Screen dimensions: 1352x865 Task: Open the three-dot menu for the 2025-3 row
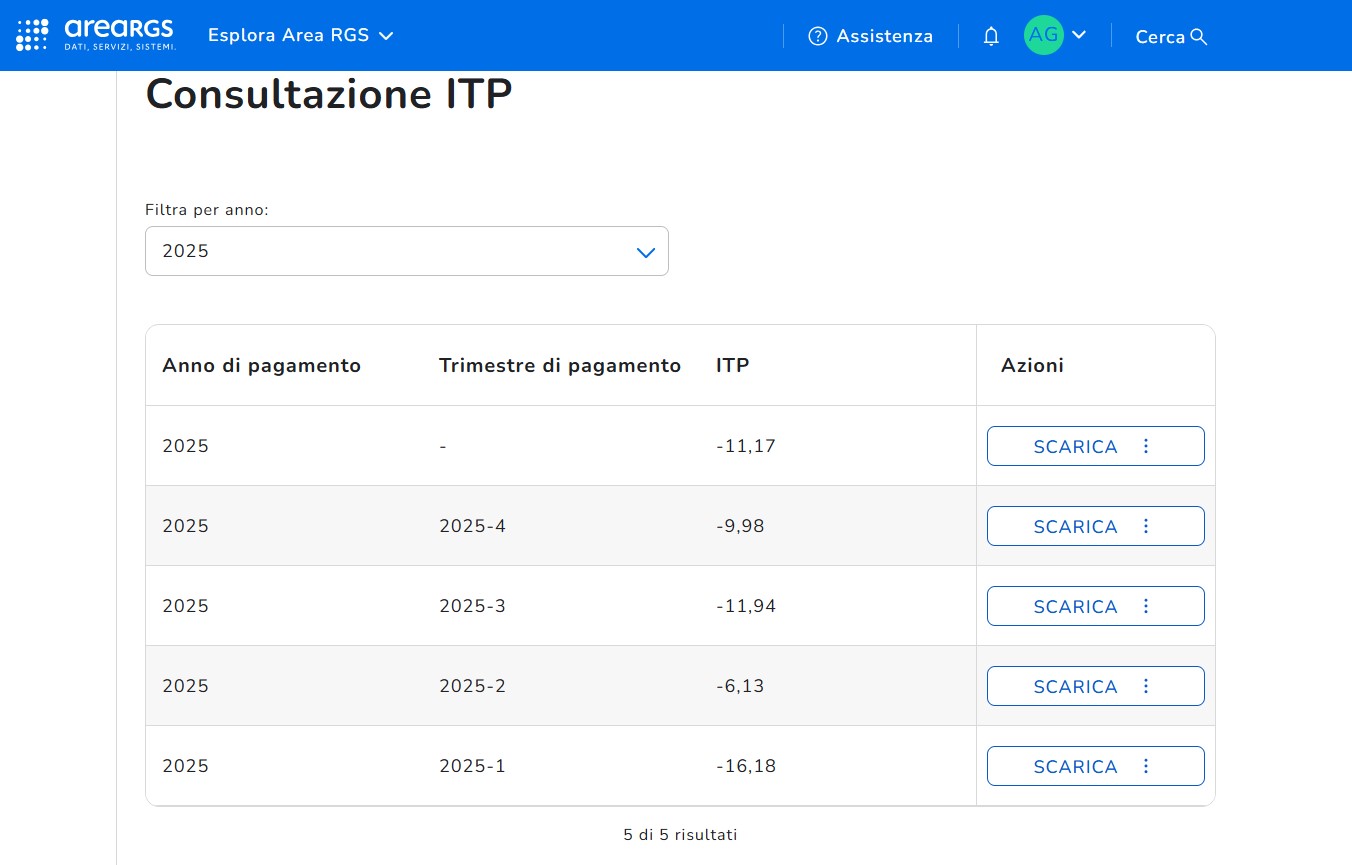[x=1146, y=606]
